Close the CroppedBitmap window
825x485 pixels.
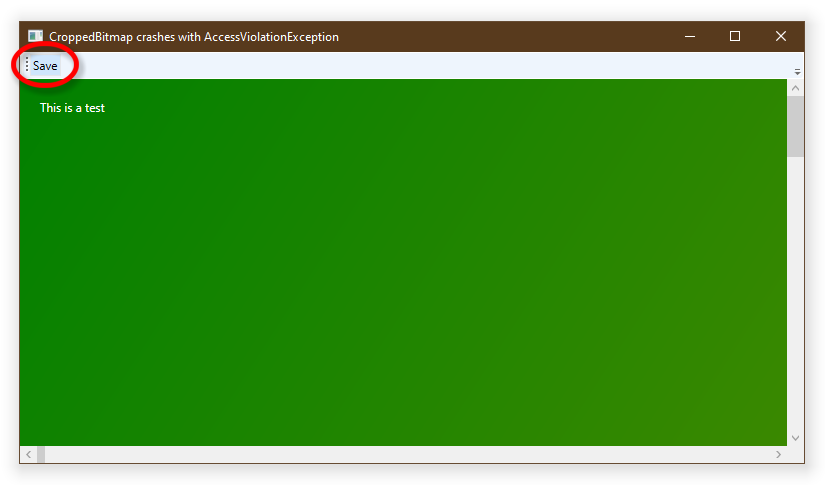(x=781, y=36)
